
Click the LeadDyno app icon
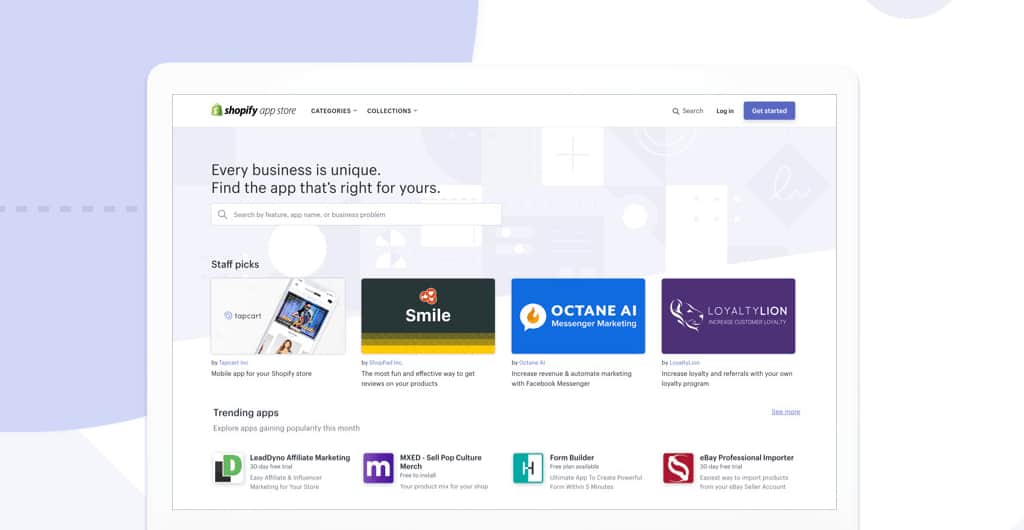pyautogui.click(x=228, y=469)
